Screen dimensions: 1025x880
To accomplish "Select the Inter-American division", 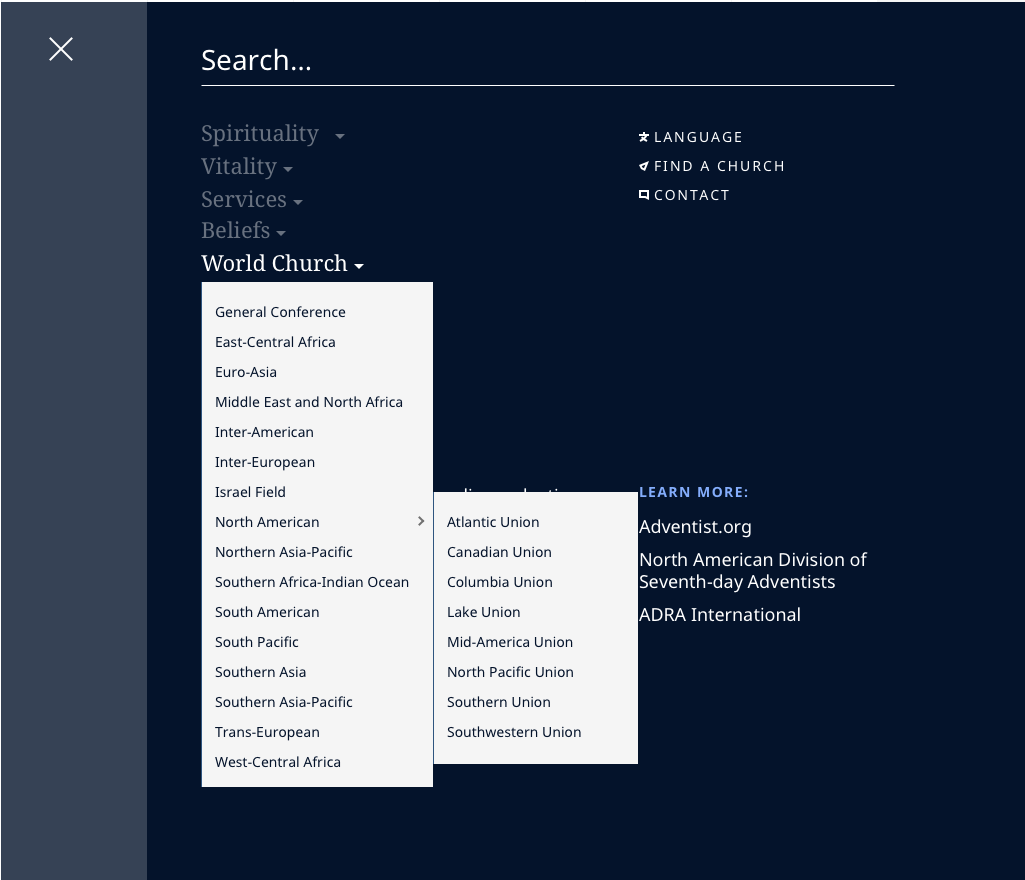I will 264,432.
